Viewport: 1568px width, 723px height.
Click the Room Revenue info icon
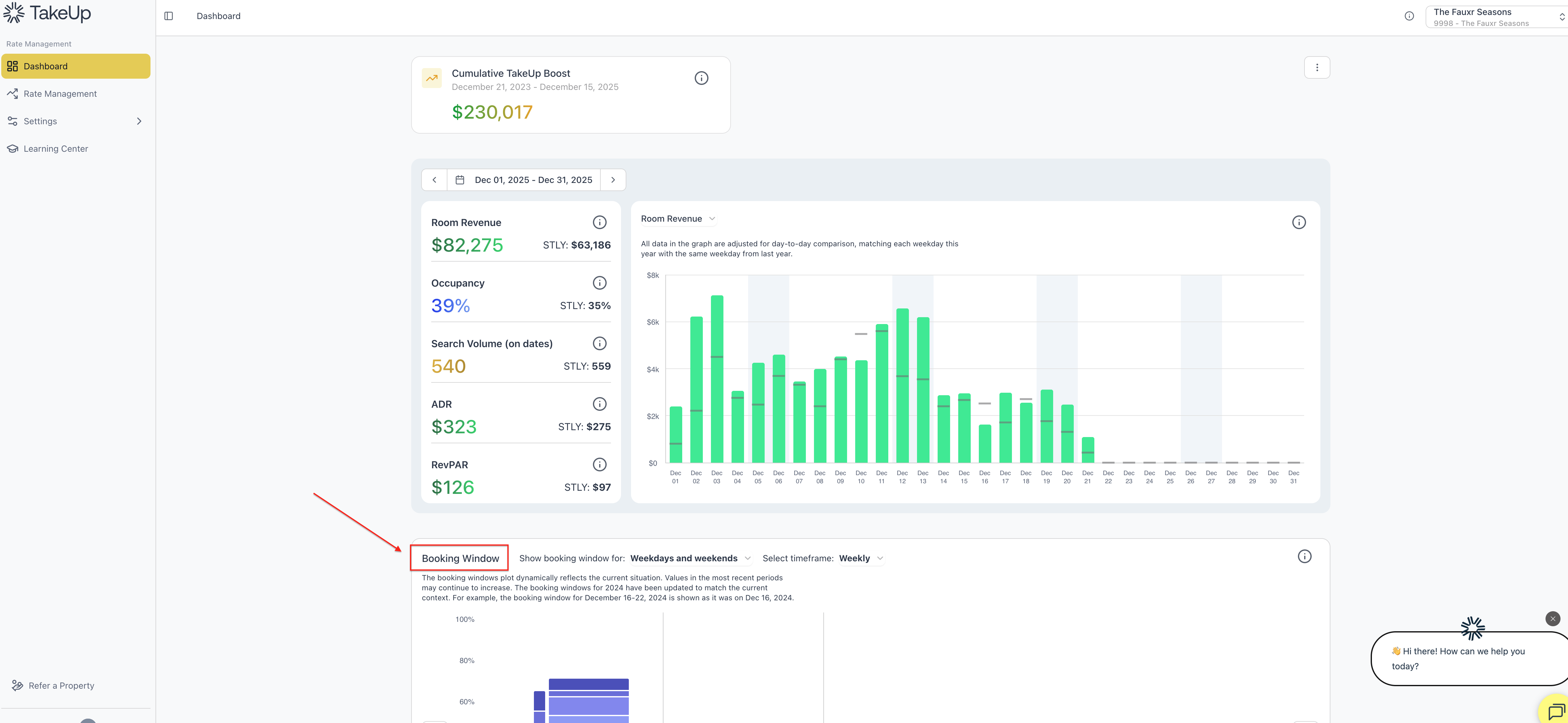[x=599, y=222]
